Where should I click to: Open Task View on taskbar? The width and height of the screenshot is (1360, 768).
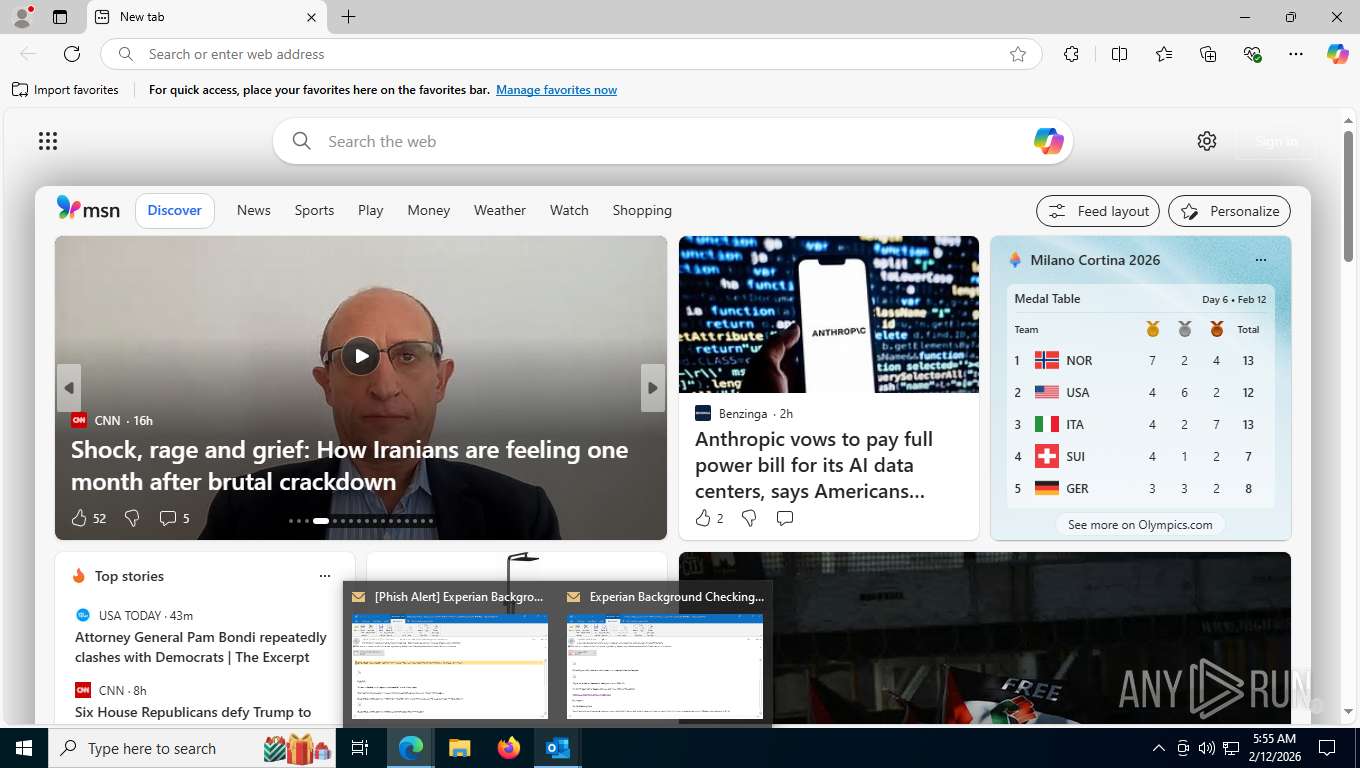pos(360,748)
